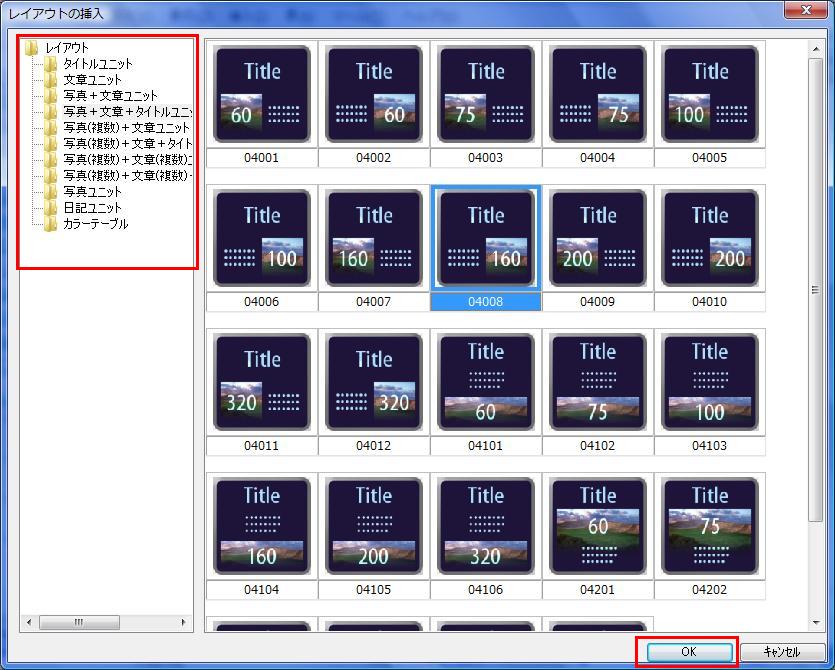Select layout thumbnail 04005
Image resolution: width=835 pixels, height=670 pixels.
(710, 94)
